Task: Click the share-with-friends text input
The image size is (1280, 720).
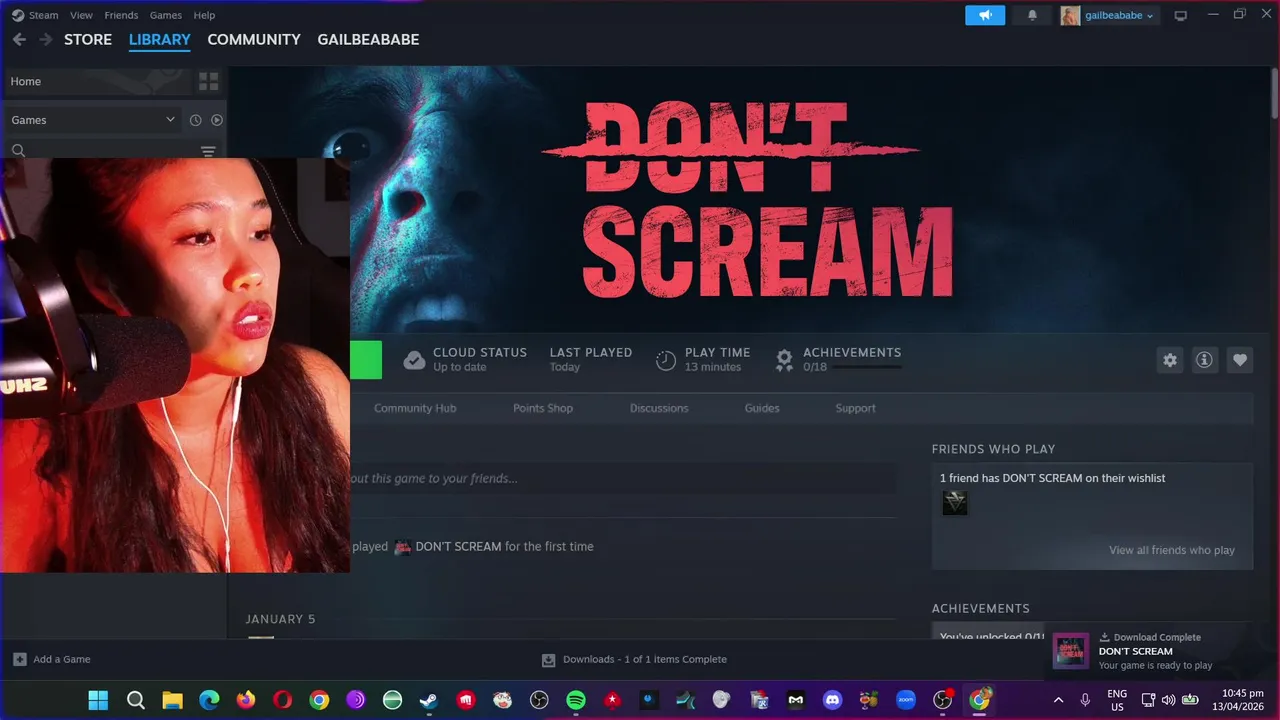Action: [x=623, y=478]
